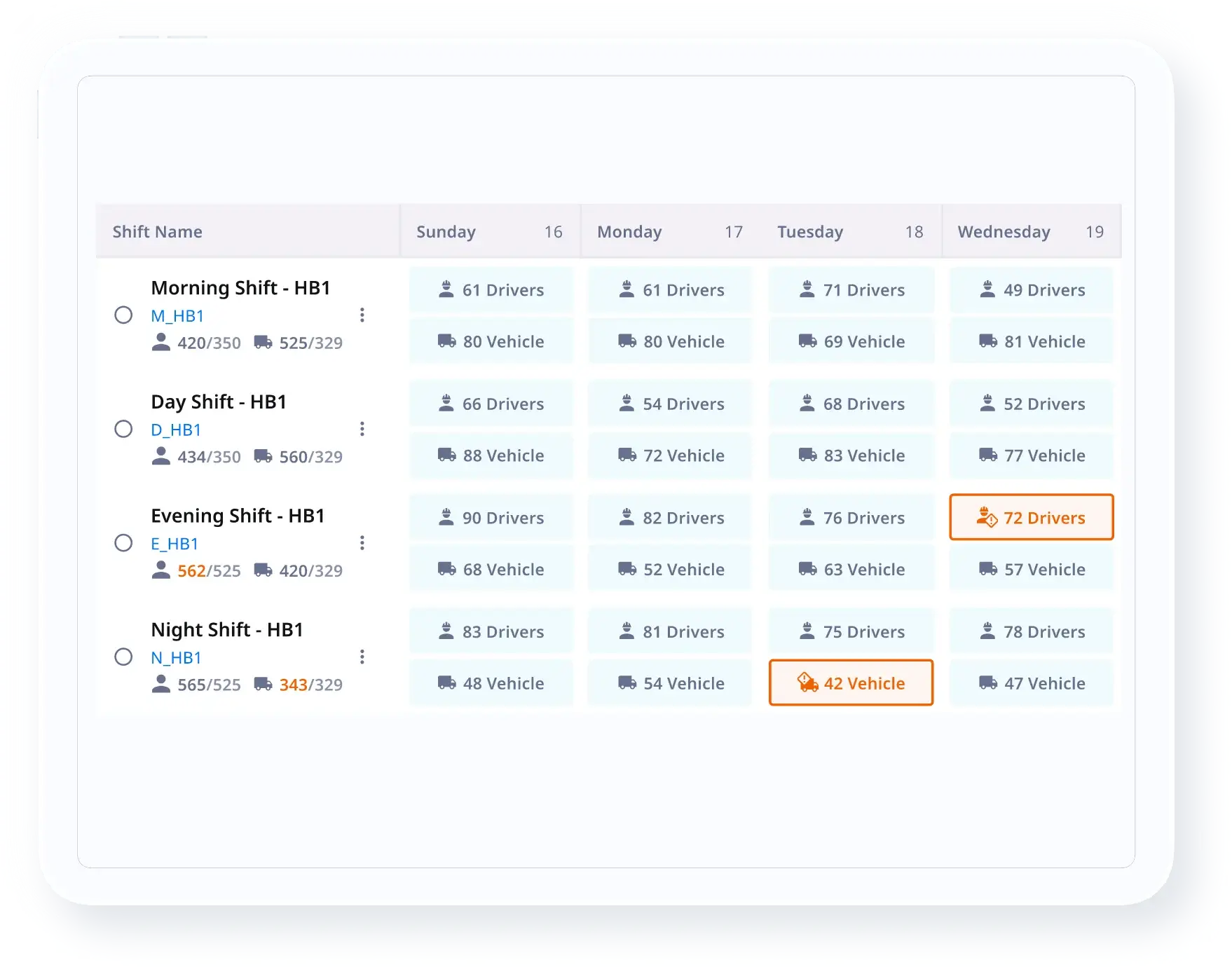Open the E_HB1 shift code link

174,544
